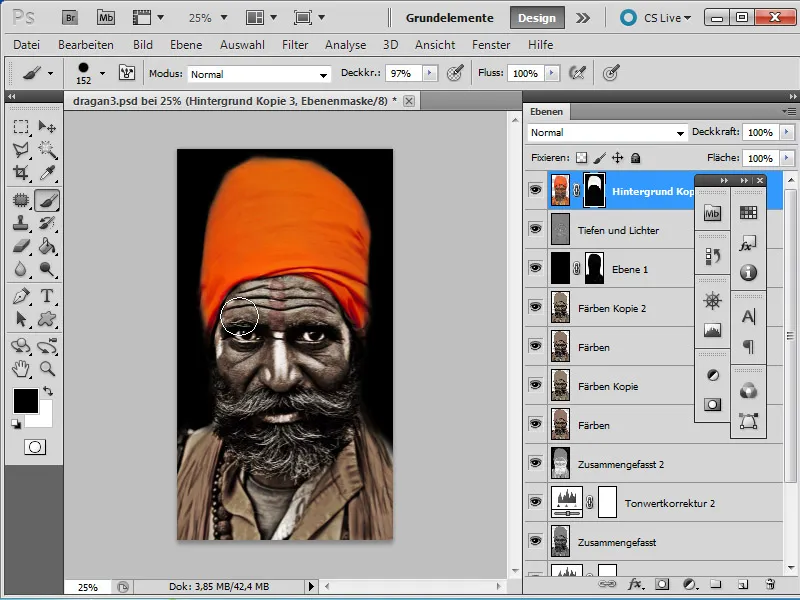
Task: Toggle the brush panel button in options bar
Action: 127,73
